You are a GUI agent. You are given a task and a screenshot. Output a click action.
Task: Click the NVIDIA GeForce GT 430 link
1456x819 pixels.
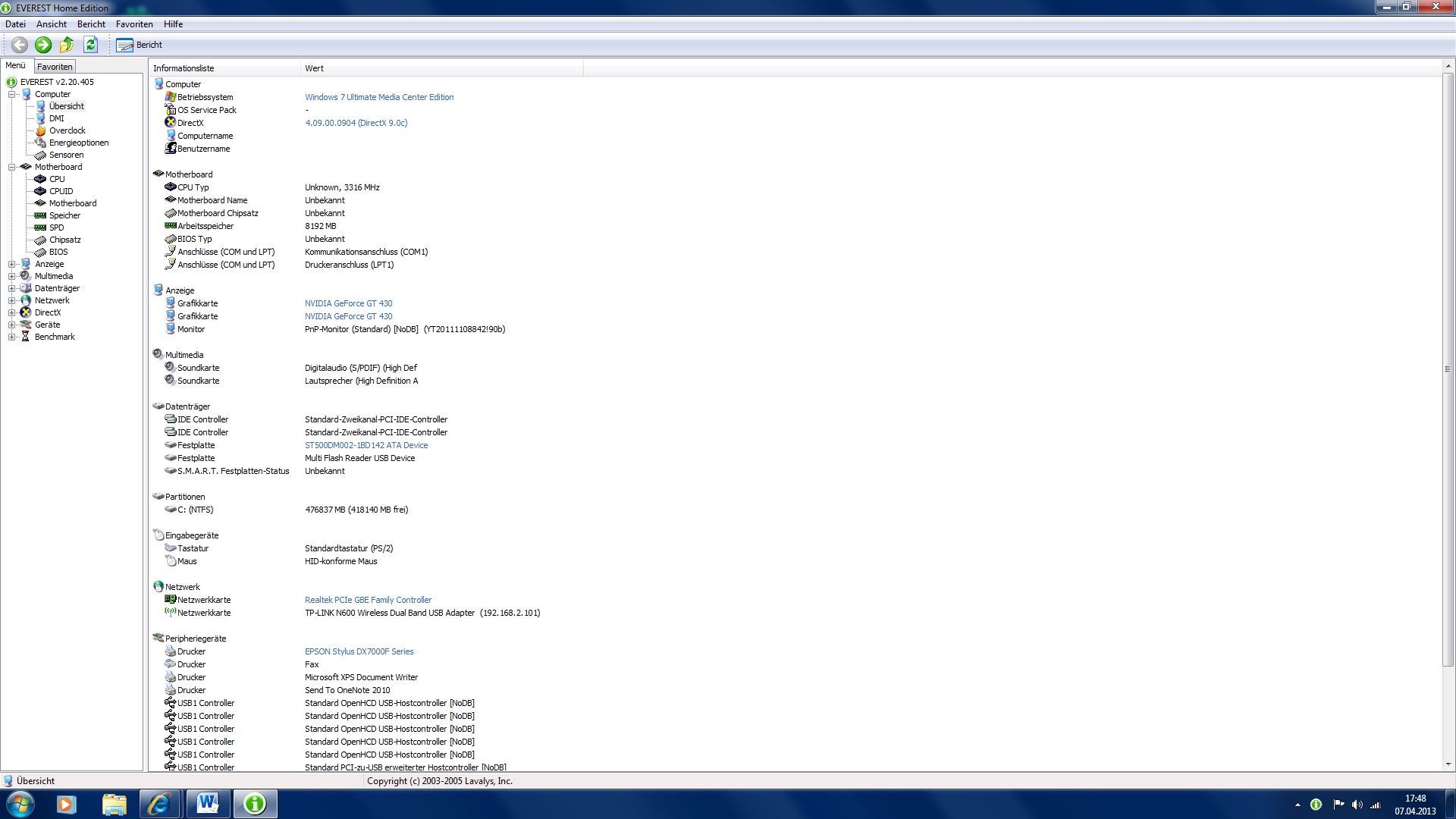348,303
